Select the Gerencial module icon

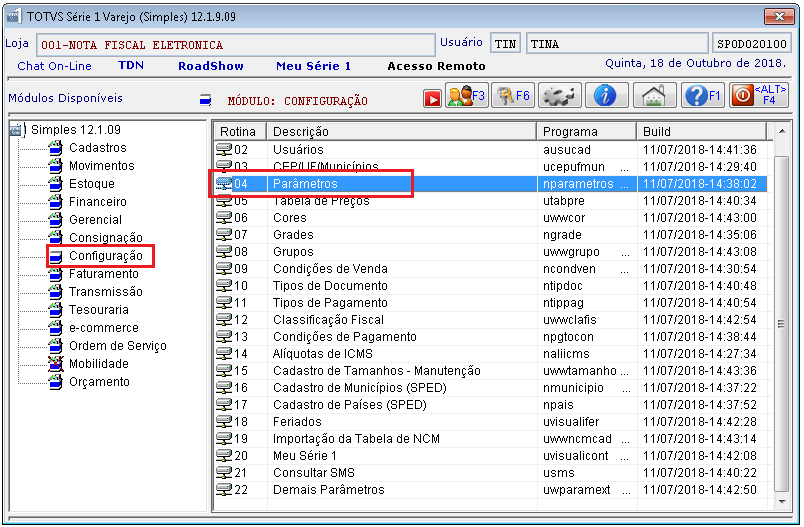(x=55, y=220)
